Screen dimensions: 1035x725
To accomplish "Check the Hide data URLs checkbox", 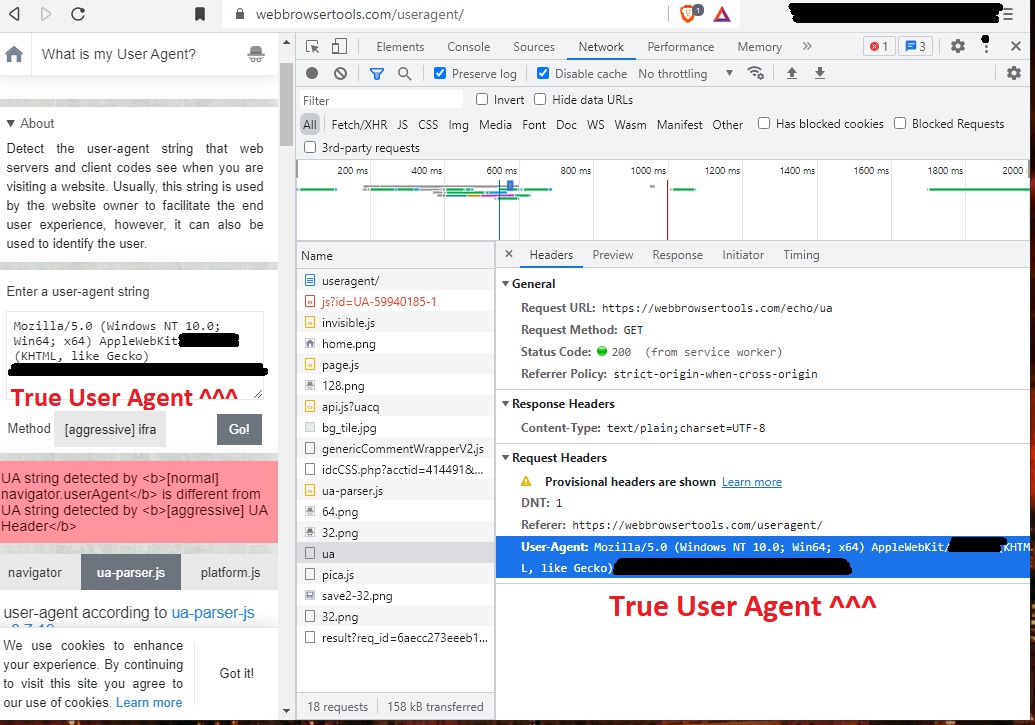I will click(x=541, y=99).
